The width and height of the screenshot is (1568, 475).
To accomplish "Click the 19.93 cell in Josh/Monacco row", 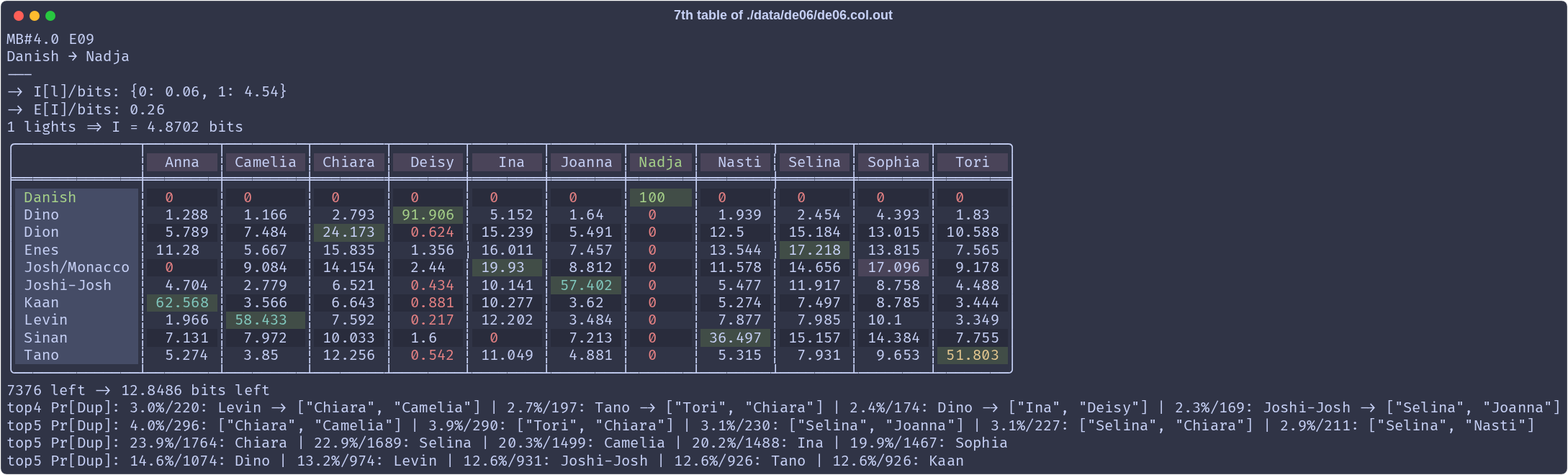I will [508, 268].
